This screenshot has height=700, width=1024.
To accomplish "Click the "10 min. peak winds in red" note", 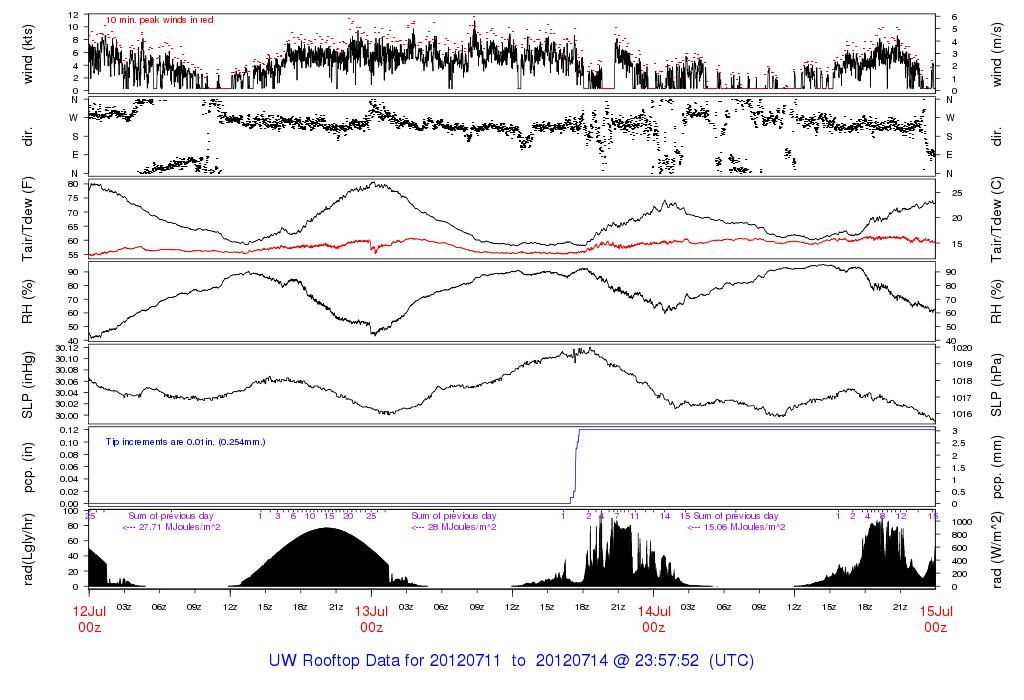I will click(x=159, y=20).
